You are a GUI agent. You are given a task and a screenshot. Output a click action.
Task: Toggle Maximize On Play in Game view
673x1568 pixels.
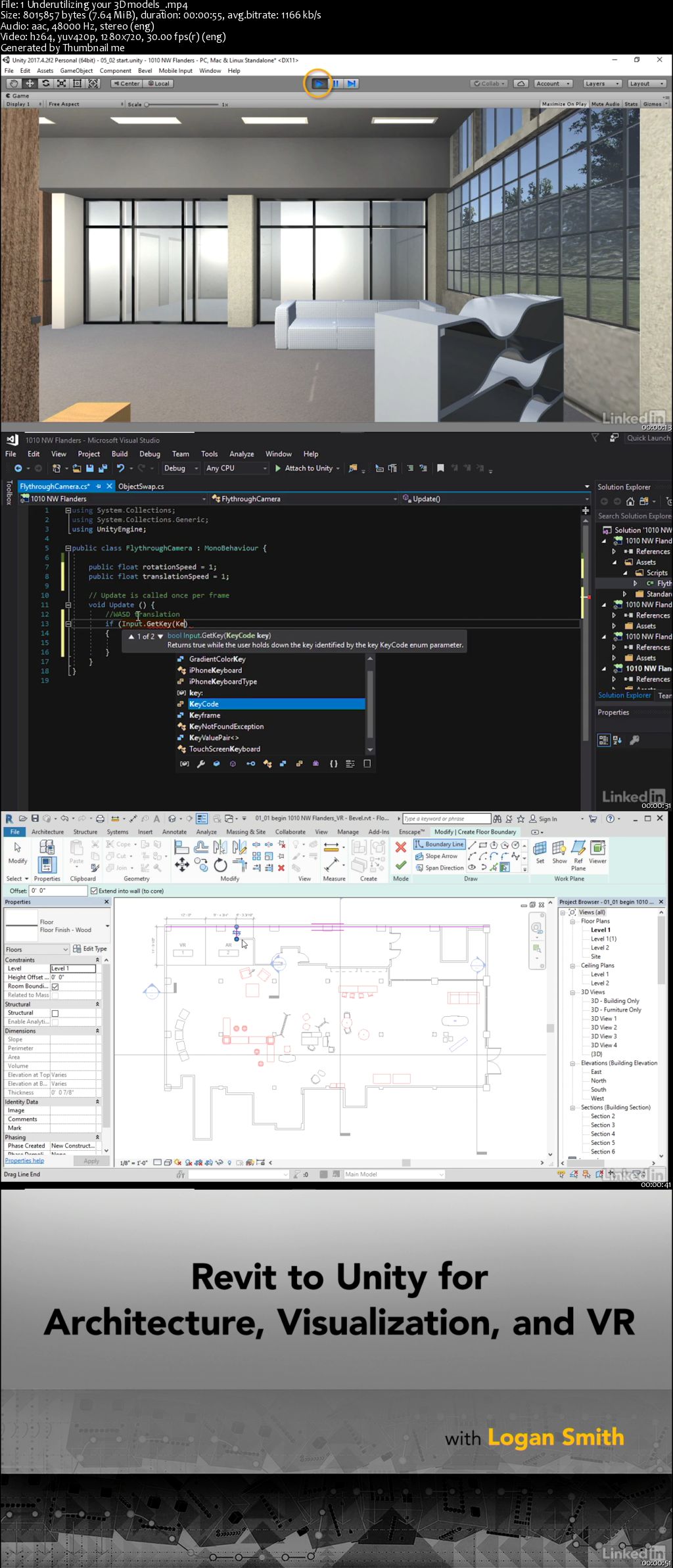coord(564,104)
